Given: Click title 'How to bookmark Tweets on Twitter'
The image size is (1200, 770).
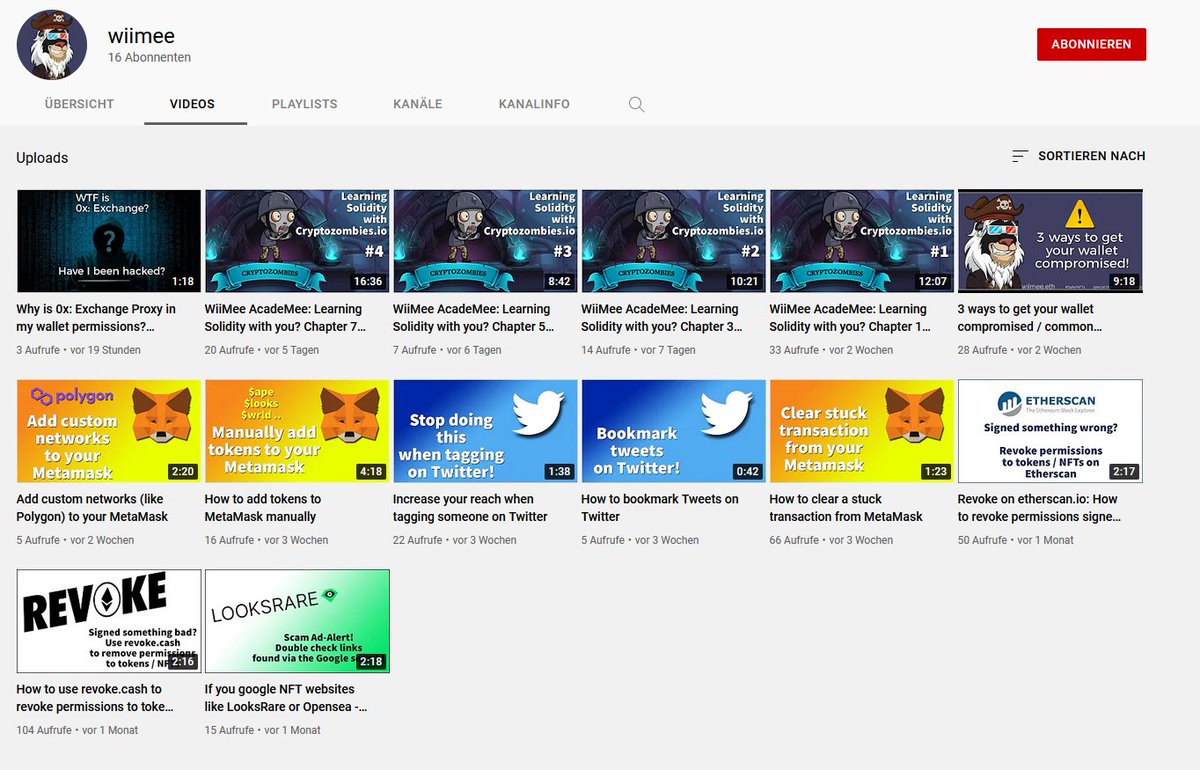Looking at the screenshot, I should [x=660, y=508].
